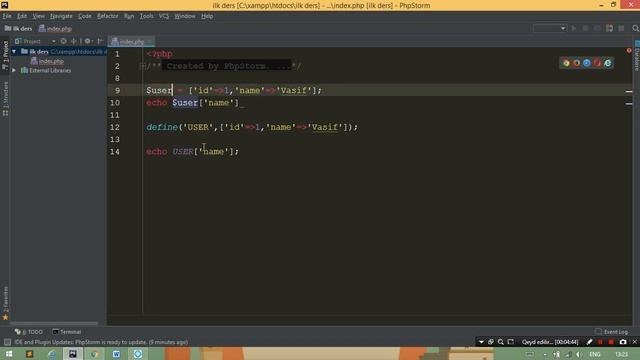The width and height of the screenshot is (640, 360).
Task: Click the red error indicator in editor corner
Action: (629, 51)
